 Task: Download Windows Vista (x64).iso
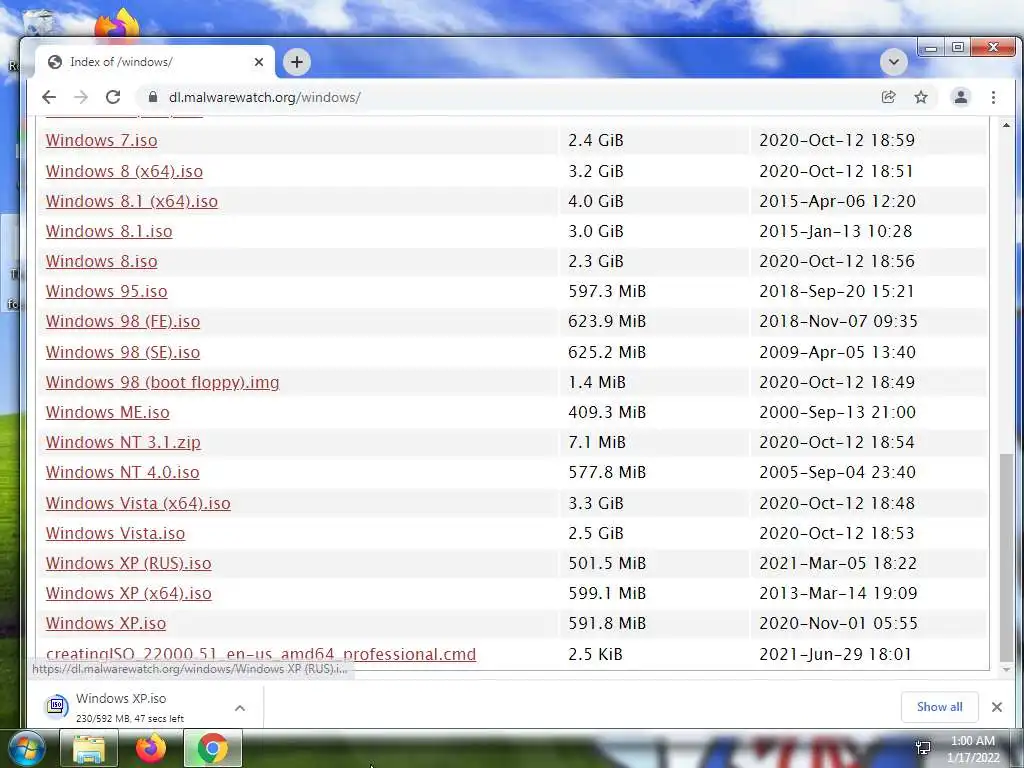pos(138,503)
